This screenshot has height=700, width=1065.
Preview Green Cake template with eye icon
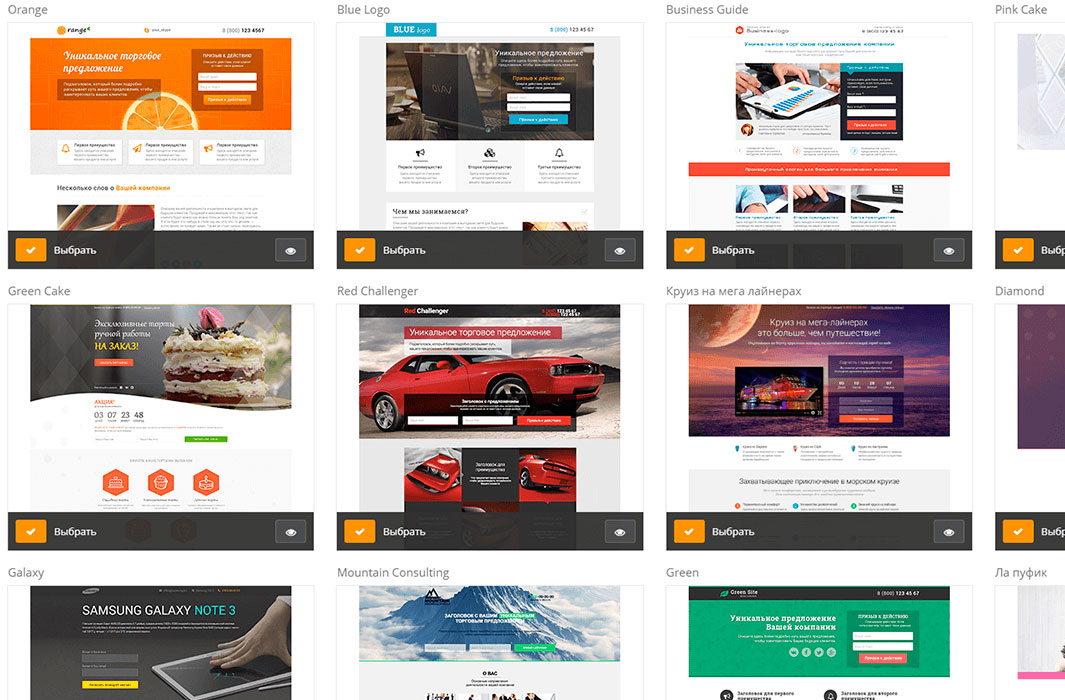click(x=291, y=532)
